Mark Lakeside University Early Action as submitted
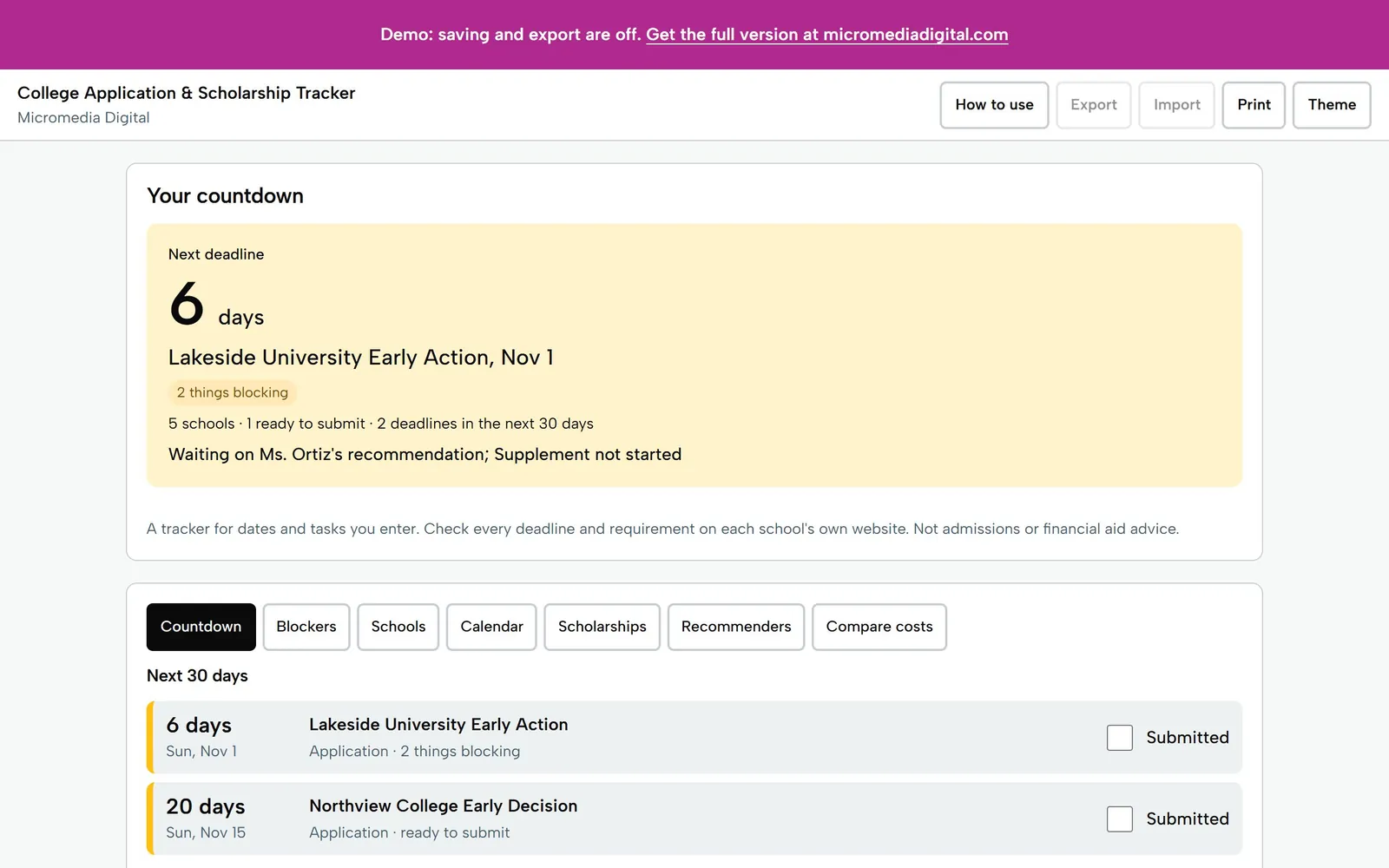The image size is (1389, 868). coord(1120,738)
